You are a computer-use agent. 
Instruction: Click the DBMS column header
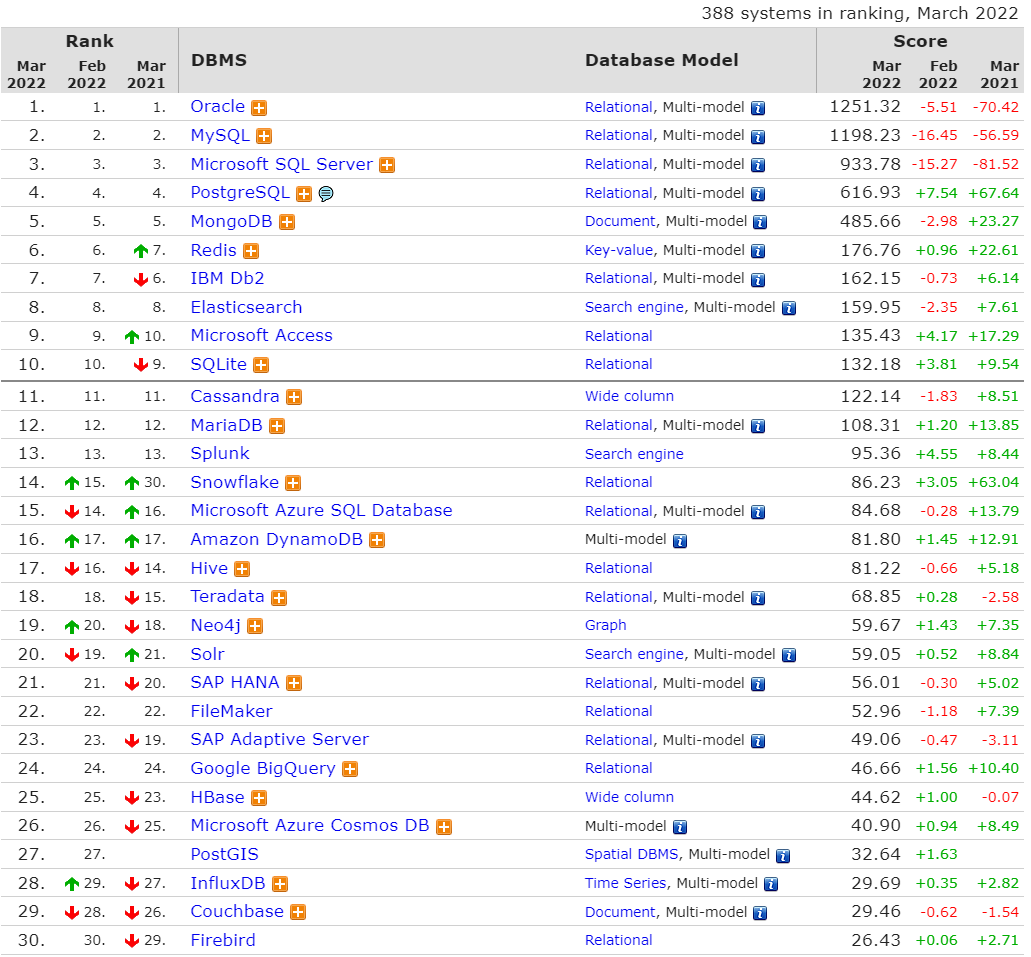[219, 61]
